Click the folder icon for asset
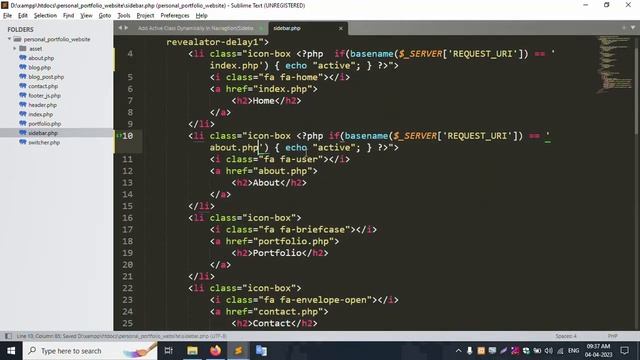Image resolution: width=640 pixels, height=360 pixels. tap(23, 49)
